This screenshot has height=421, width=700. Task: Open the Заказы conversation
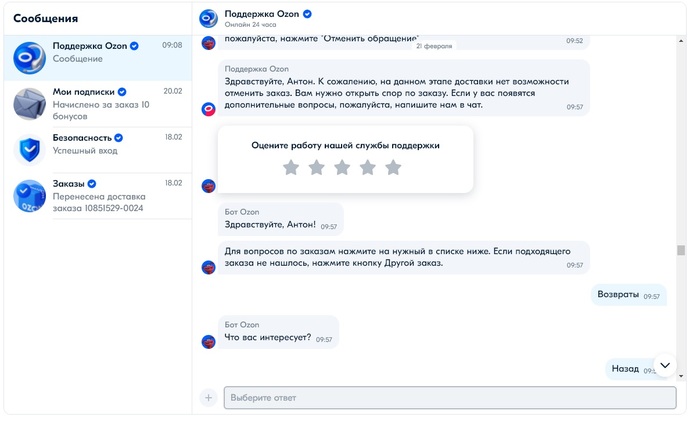(x=98, y=196)
